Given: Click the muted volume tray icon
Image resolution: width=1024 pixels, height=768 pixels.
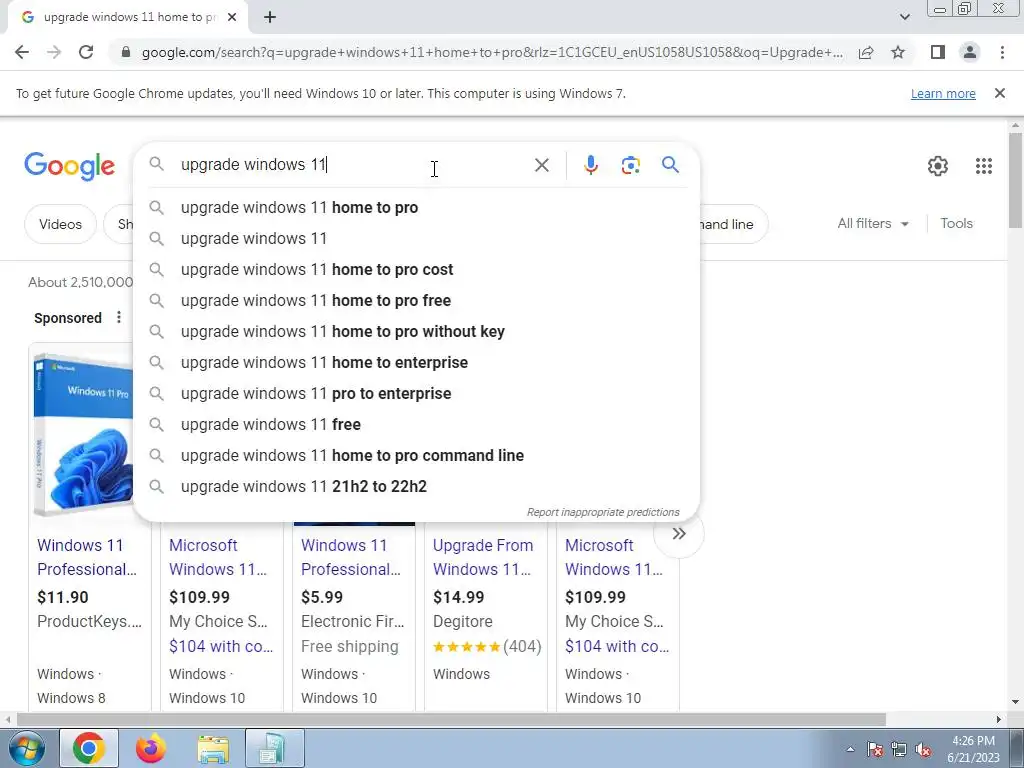Looking at the screenshot, I should click(923, 749).
